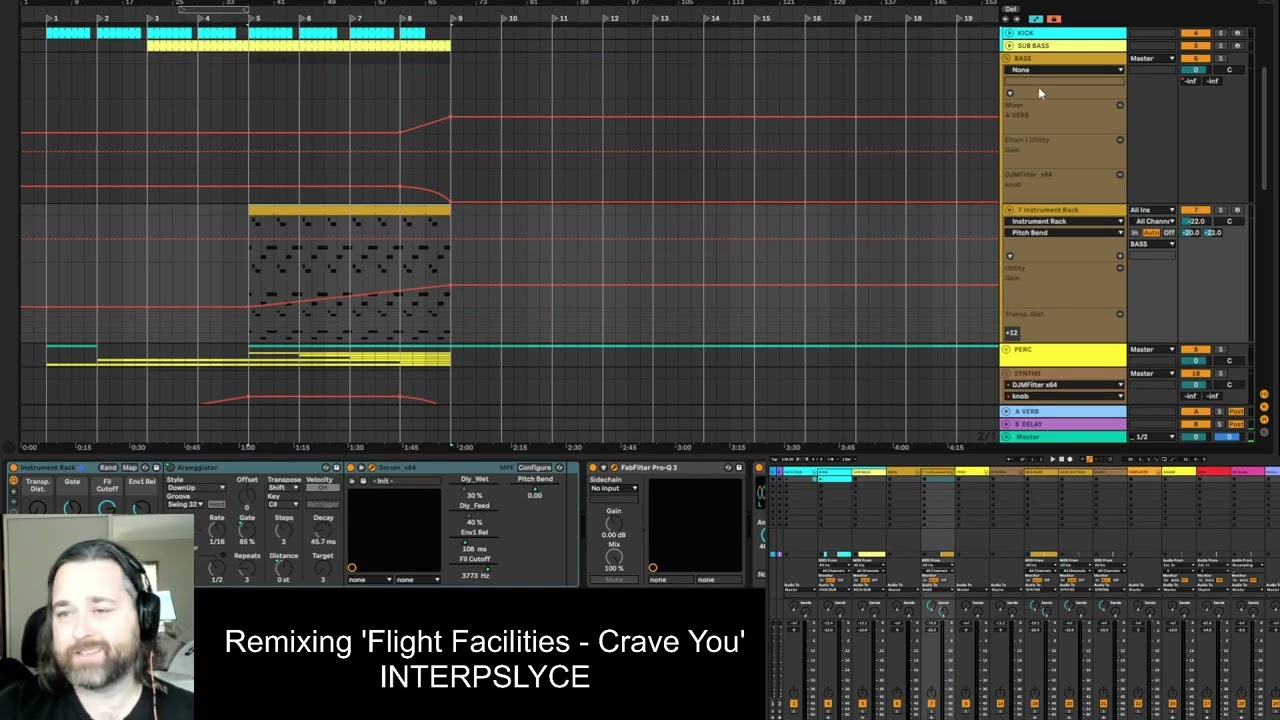Screen dimensions: 1280x720
Task: Click the Rand button on Instrument Rack
Action: click(108, 467)
